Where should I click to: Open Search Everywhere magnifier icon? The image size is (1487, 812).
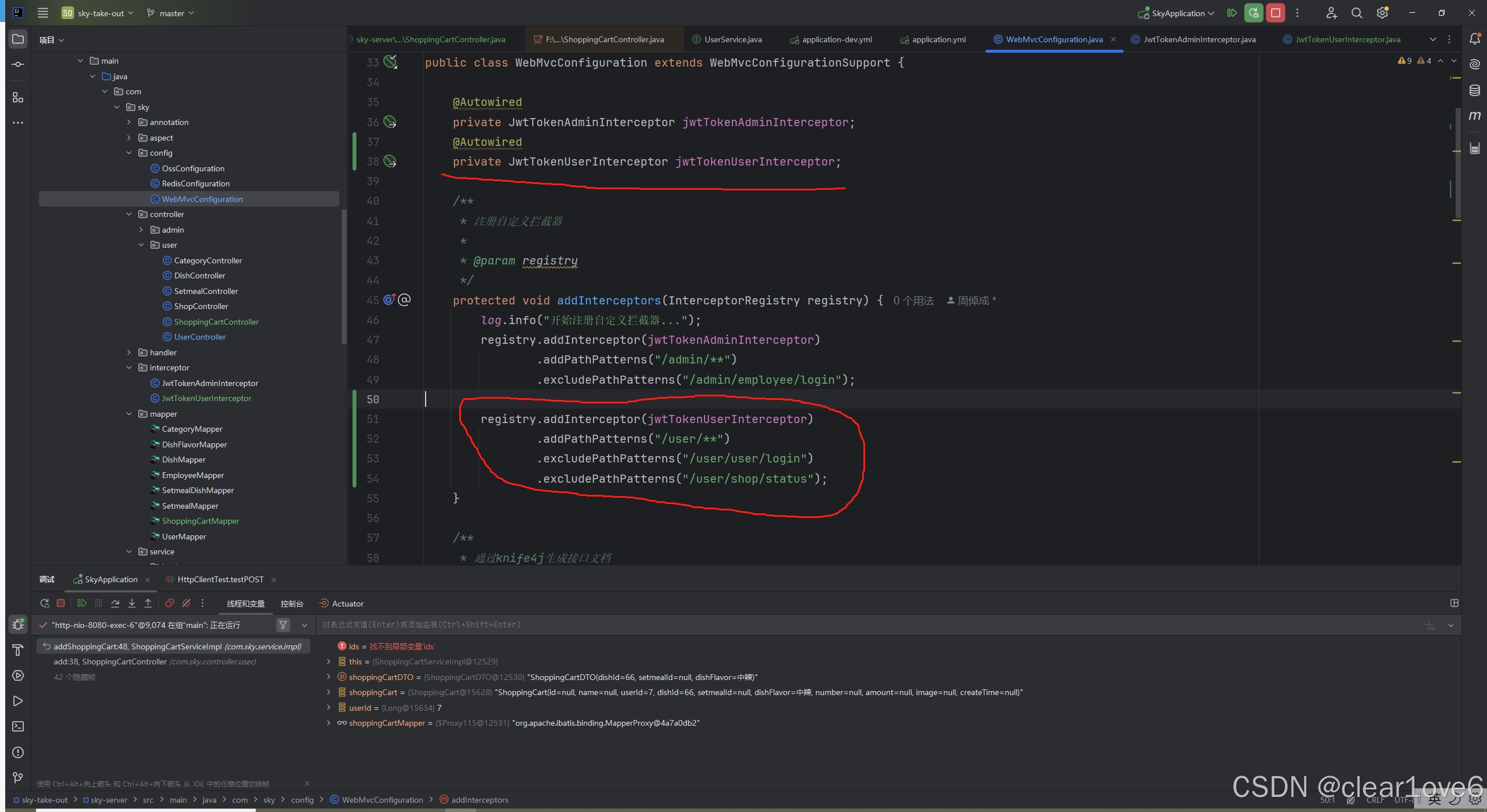click(1357, 13)
